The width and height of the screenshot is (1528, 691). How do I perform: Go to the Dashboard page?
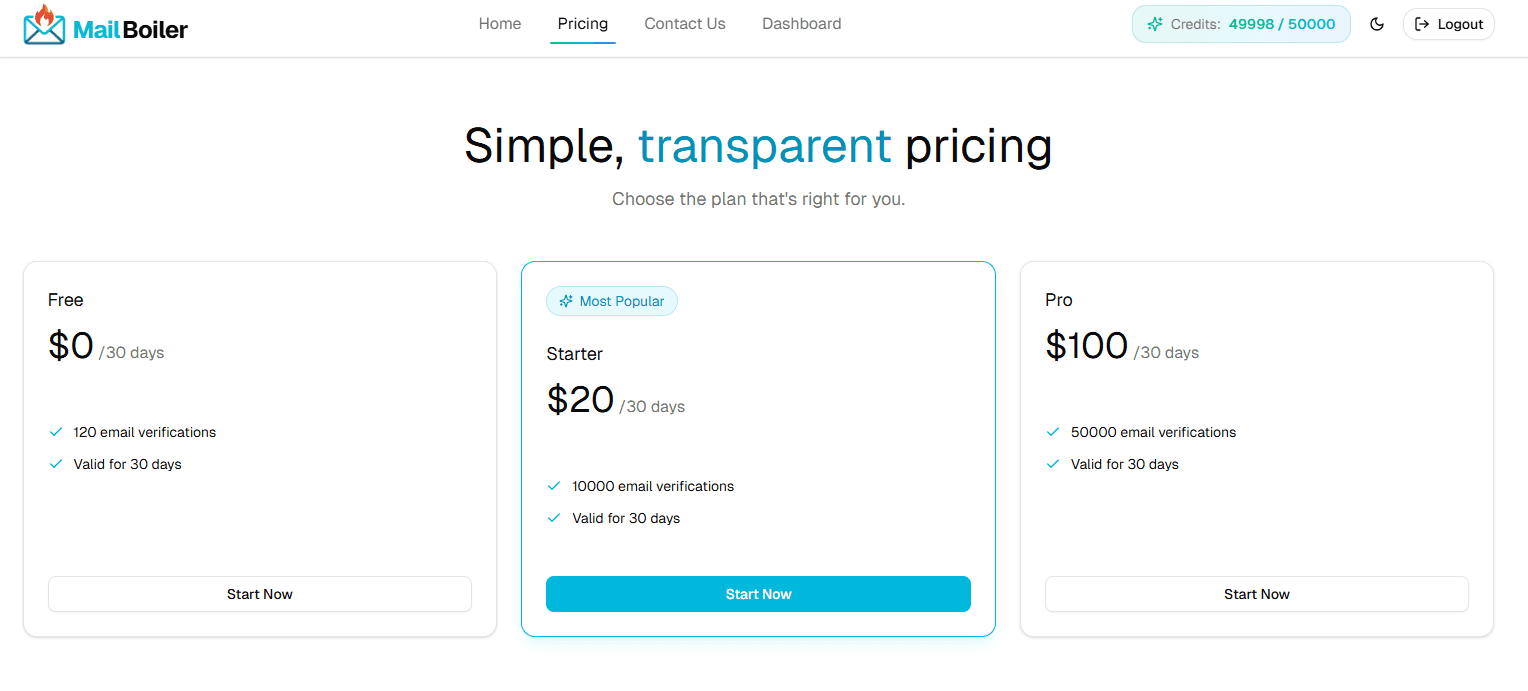point(801,23)
